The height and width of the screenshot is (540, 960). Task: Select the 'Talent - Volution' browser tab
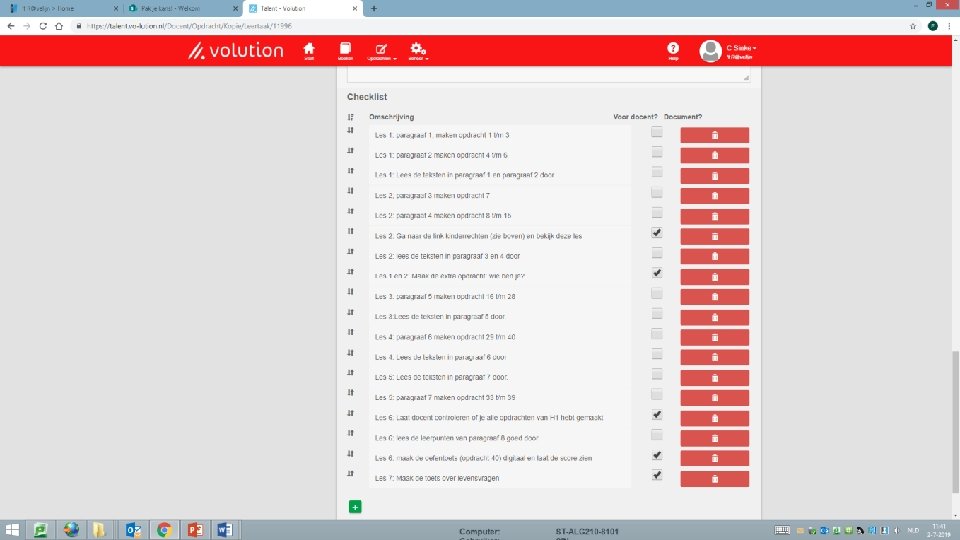(303, 9)
